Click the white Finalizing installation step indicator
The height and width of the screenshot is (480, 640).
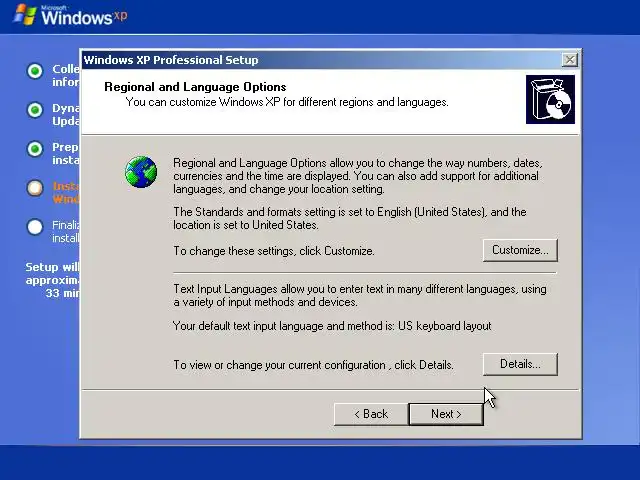tap(35, 227)
